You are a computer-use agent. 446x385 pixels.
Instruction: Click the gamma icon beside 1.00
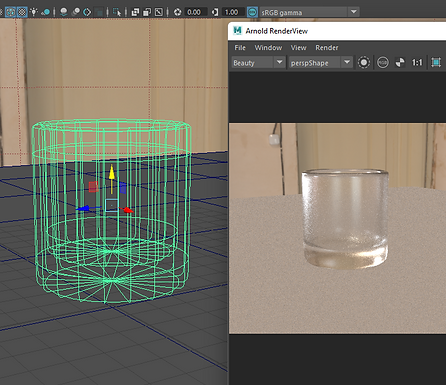[x=215, y=12]
